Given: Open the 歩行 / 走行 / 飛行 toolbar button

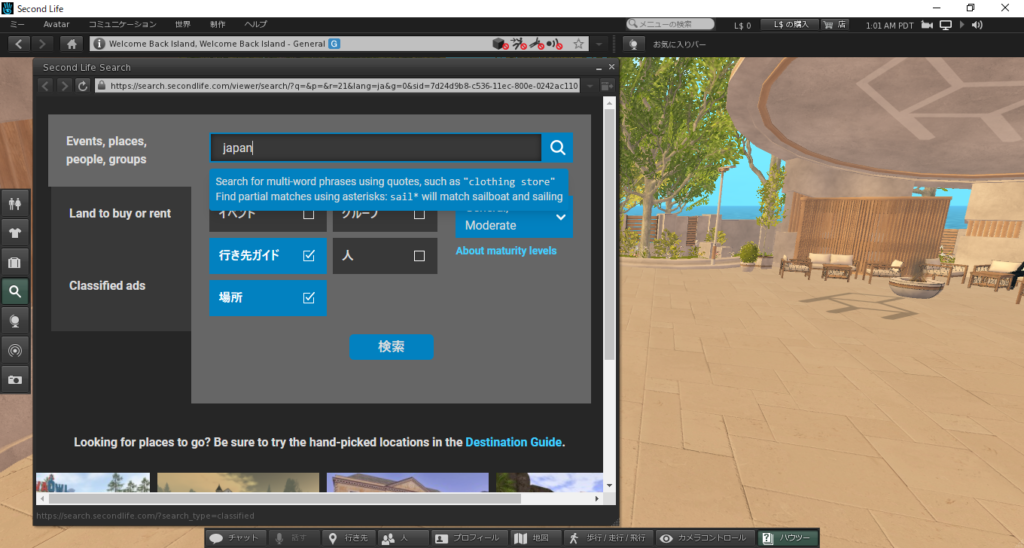Looking at the screenshot, I should (608, 538).
